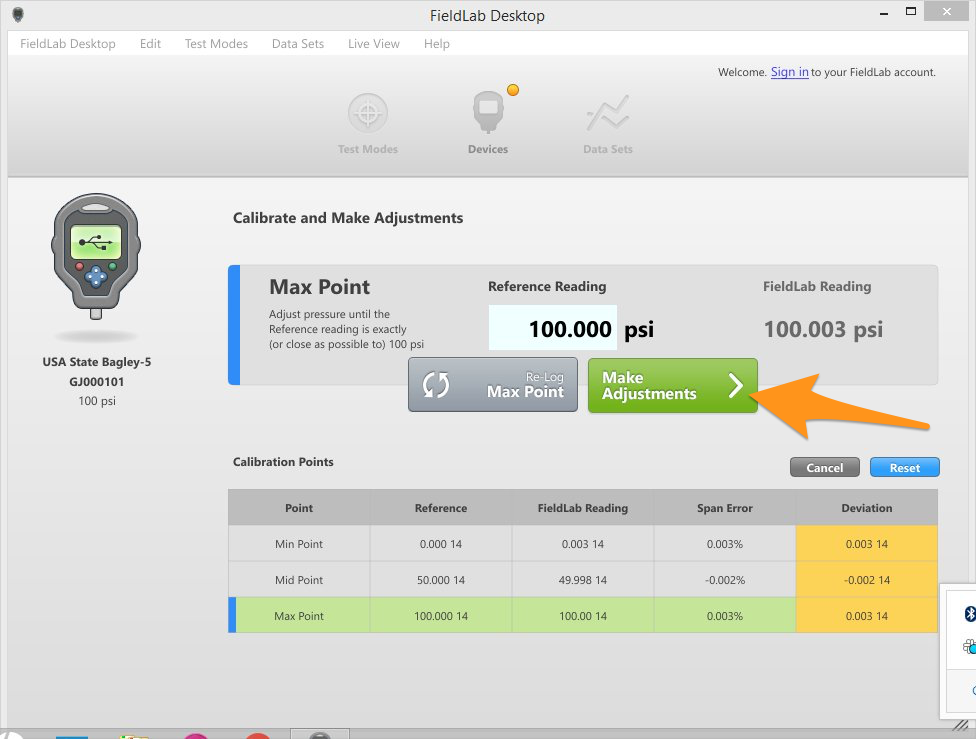Open the Test Modes menu
976x739 pixels.
216,44
